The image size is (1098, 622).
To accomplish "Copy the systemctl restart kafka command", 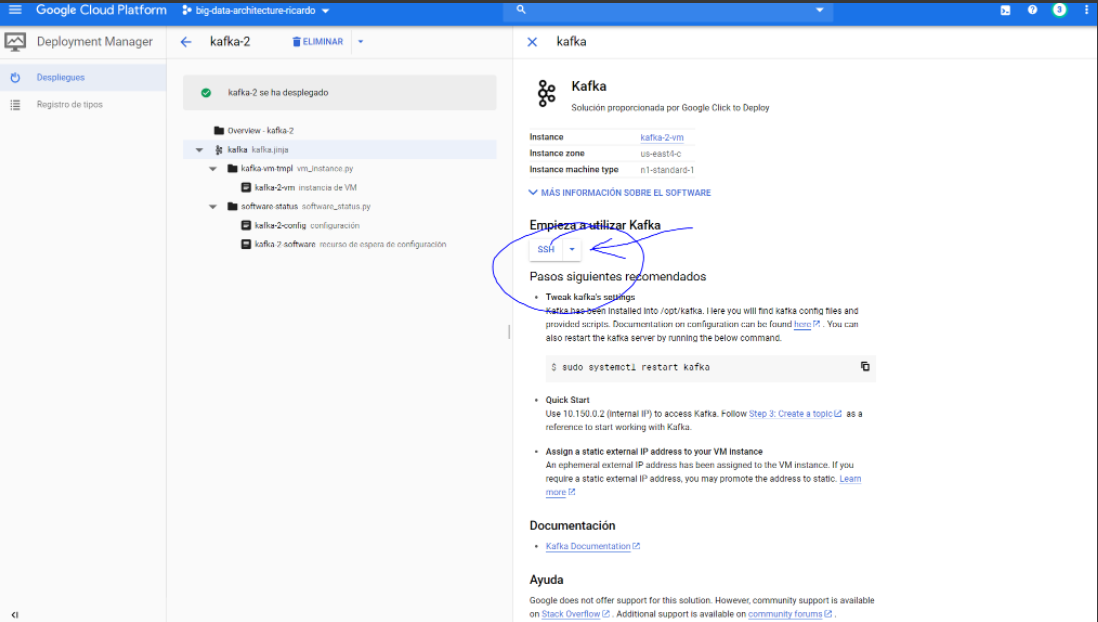I will click(x=865, y=367).
